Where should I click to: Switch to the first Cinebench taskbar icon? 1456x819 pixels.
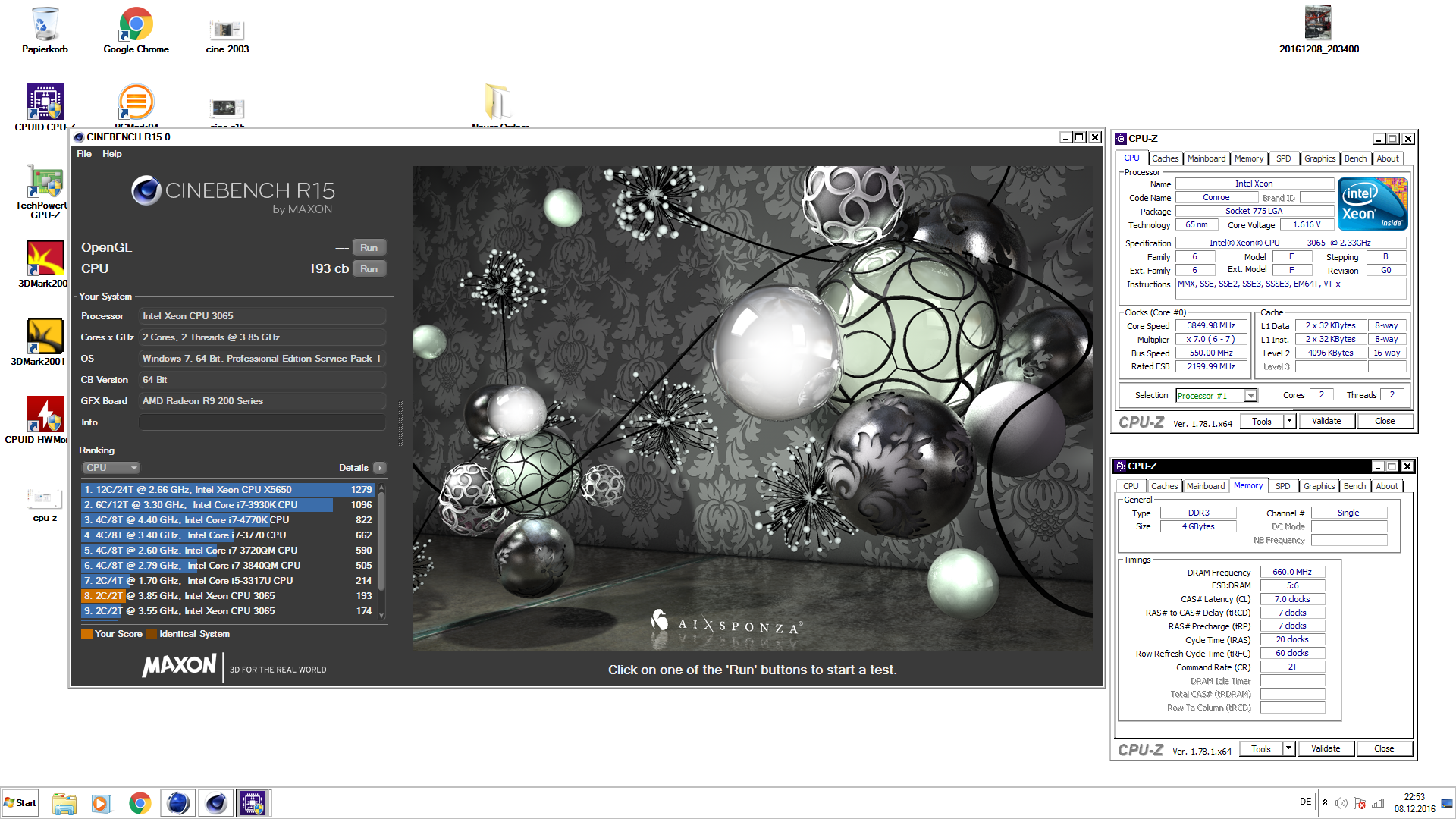[x=178, y=803]
